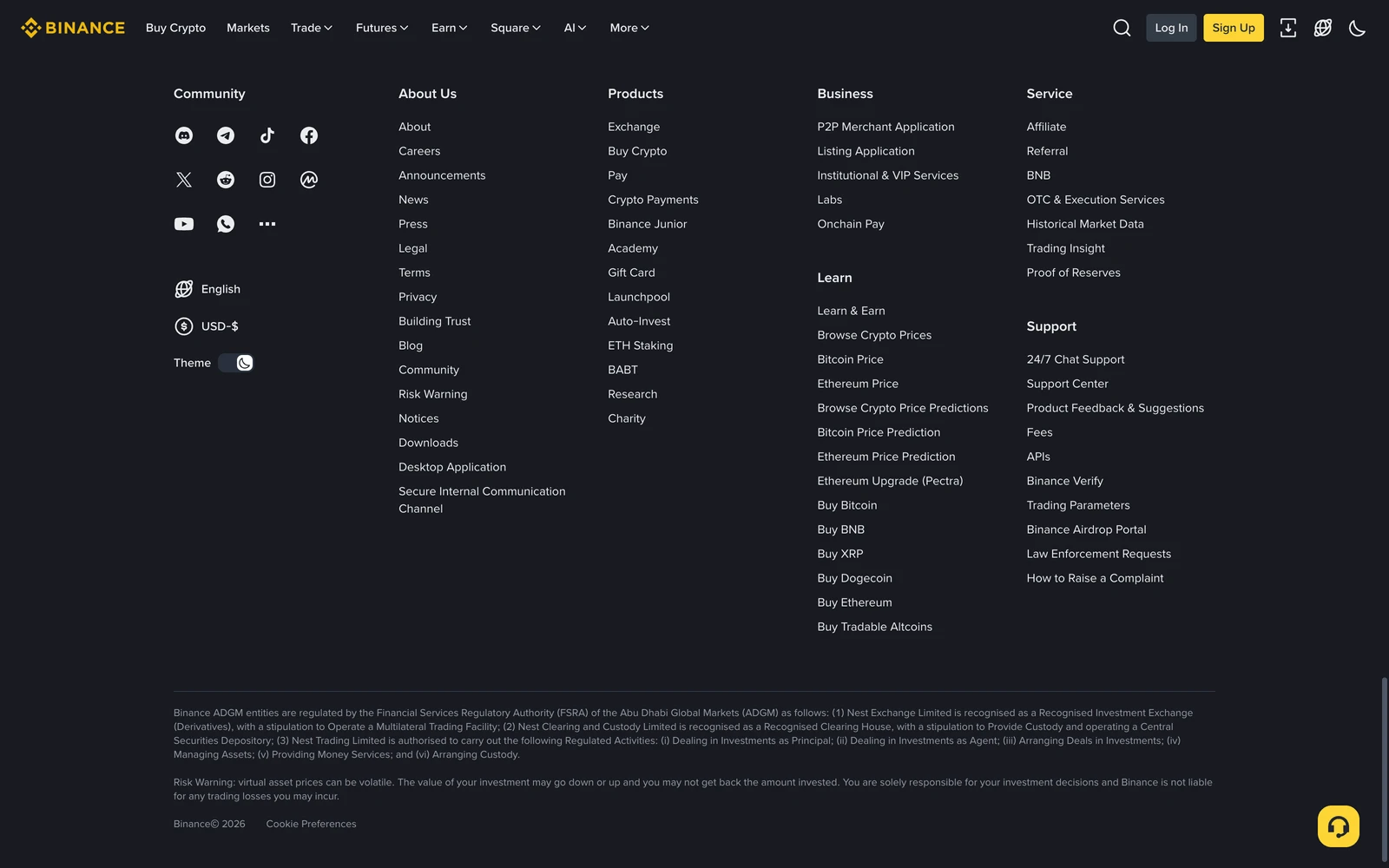The width and height of the screenshot is (1389, 868).
Task: Open How to Raise a Complaint link
Action: click(x=1095, y=578)
